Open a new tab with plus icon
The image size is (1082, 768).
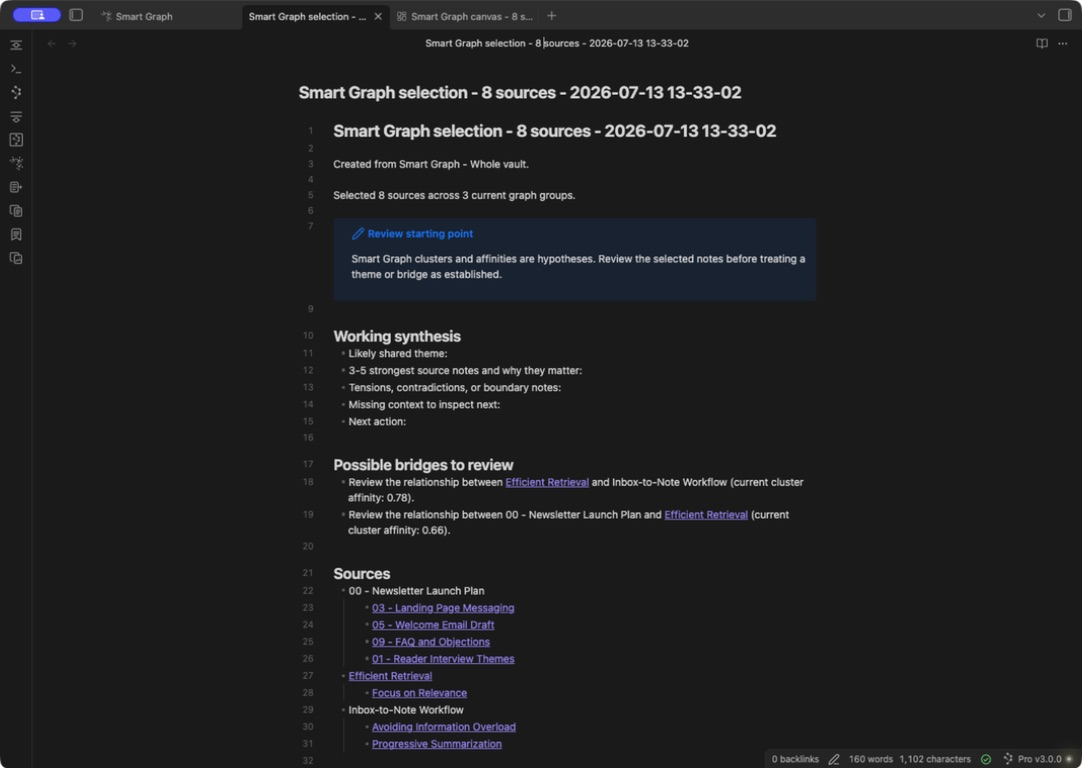point(551,16)
